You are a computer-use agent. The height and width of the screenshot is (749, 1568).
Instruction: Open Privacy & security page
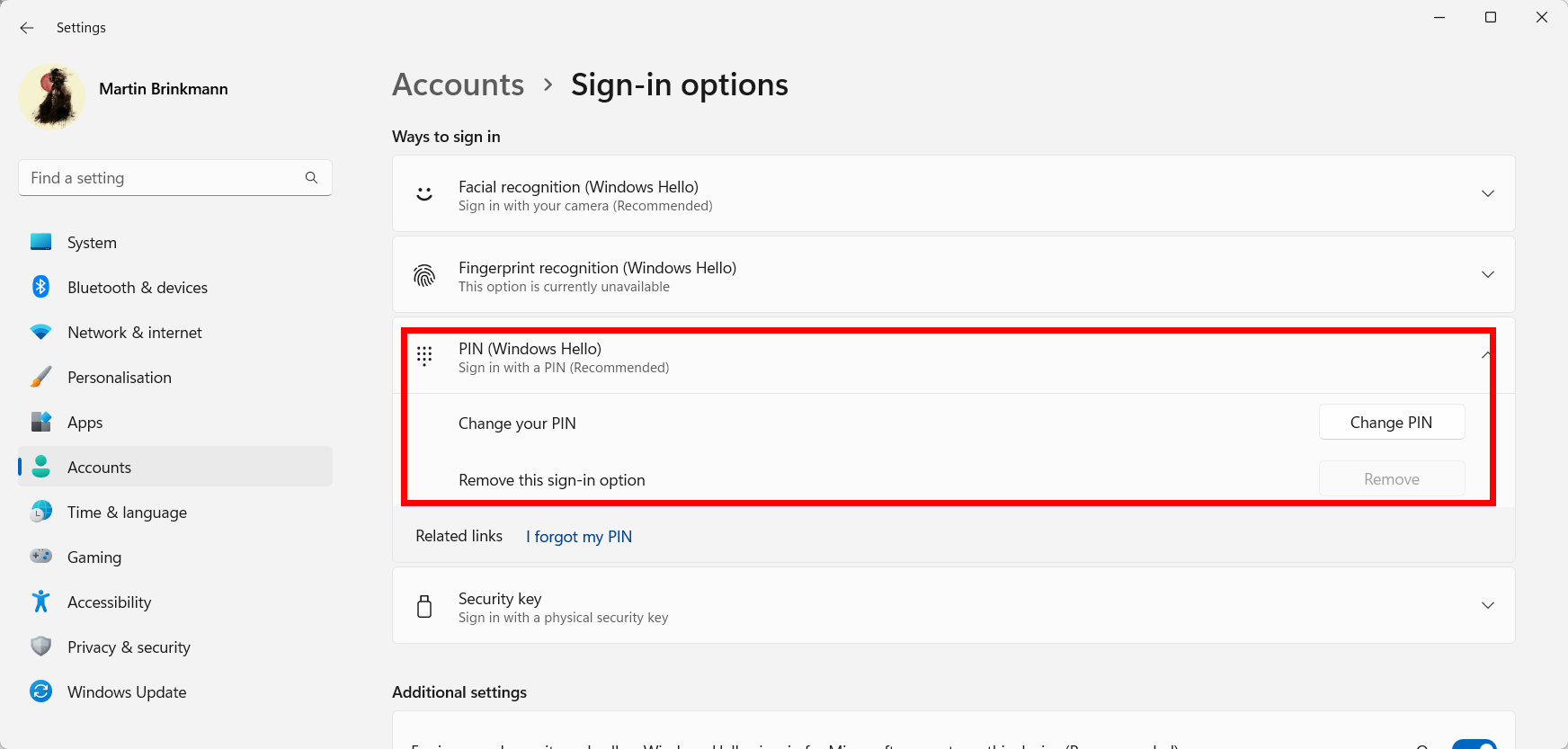tap(175, 646)
